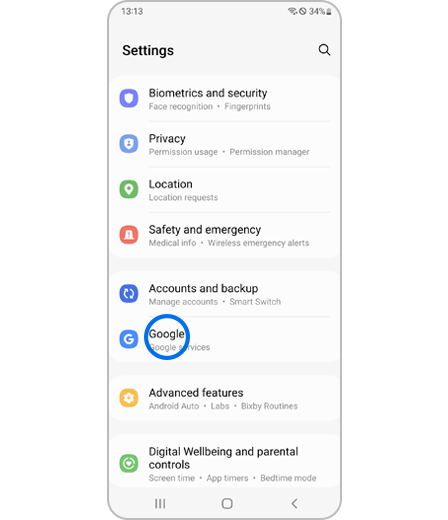Open the Privacy settings entry
This screenshot has width=448, height=520.
pyautogui.click(x=225, y=144)
